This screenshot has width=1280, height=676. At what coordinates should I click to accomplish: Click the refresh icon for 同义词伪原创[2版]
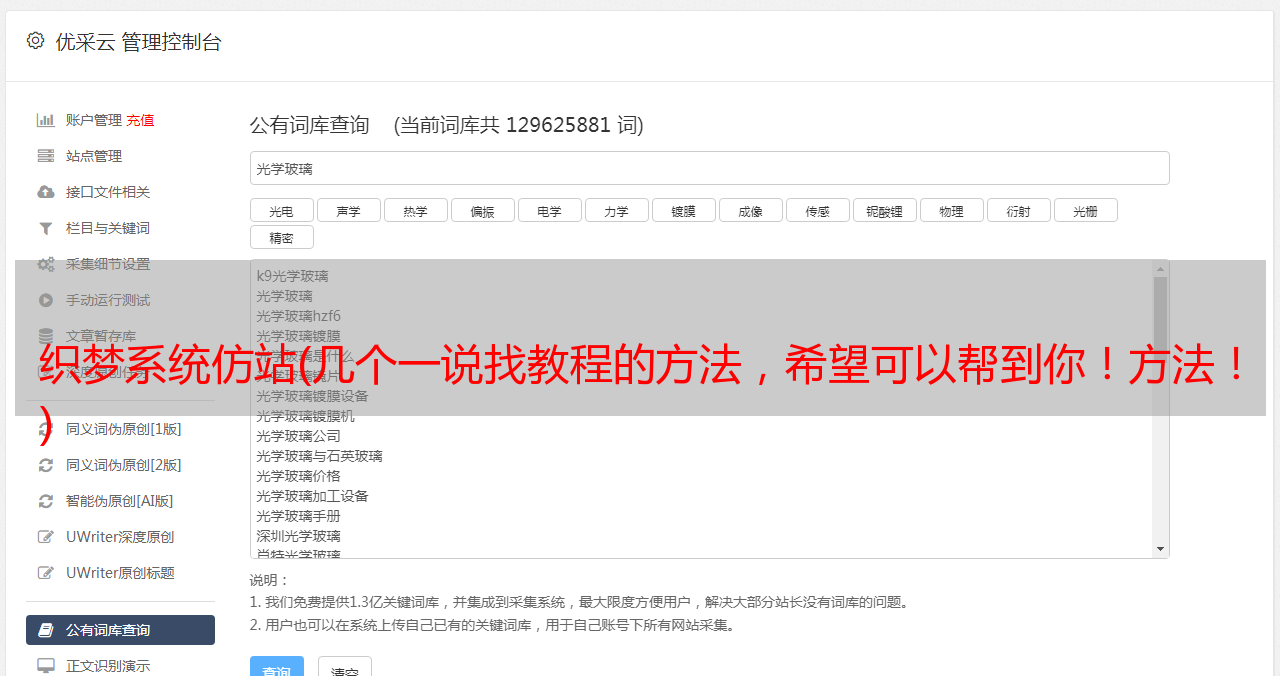[x=45, y=465]
